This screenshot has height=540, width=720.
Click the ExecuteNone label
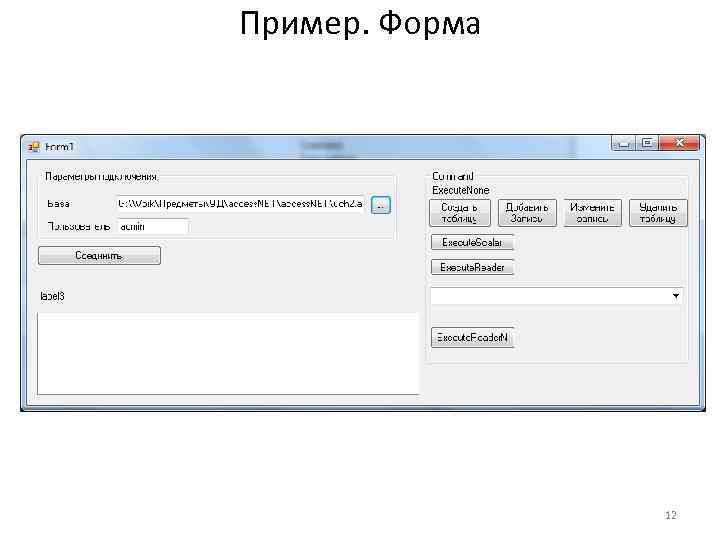[461, 190]
